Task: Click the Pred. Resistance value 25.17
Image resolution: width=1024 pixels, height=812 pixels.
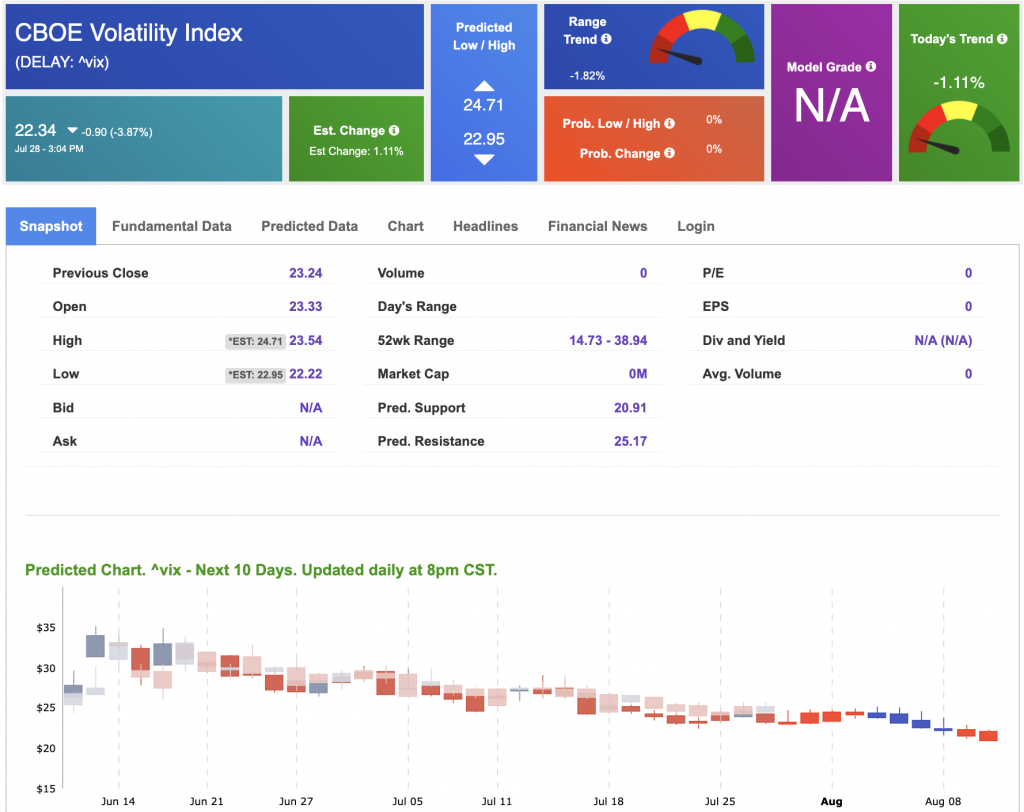Action: tap(630, 441)
